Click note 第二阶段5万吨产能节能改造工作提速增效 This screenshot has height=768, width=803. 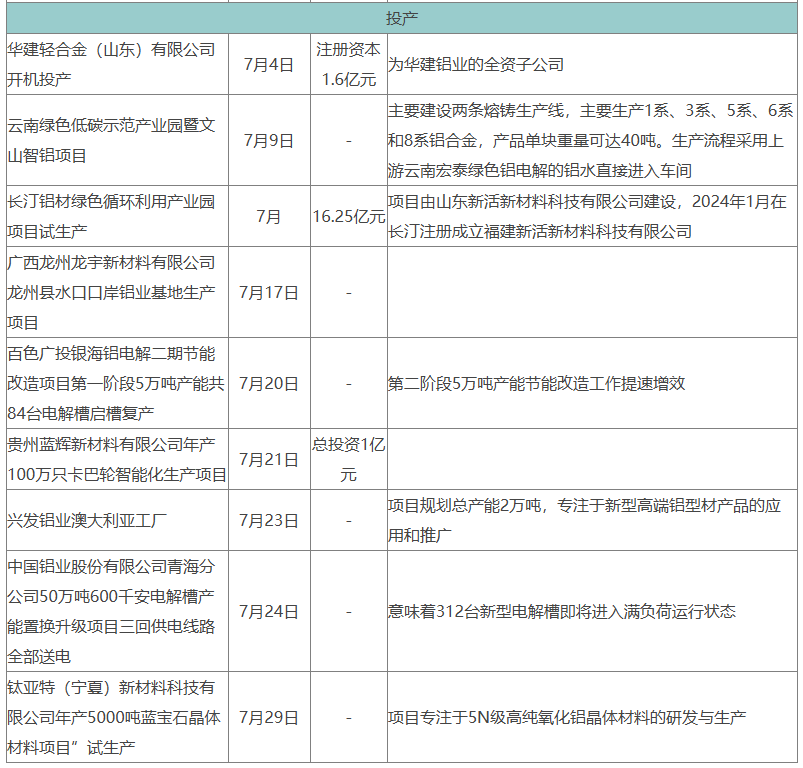click(536, 383)
